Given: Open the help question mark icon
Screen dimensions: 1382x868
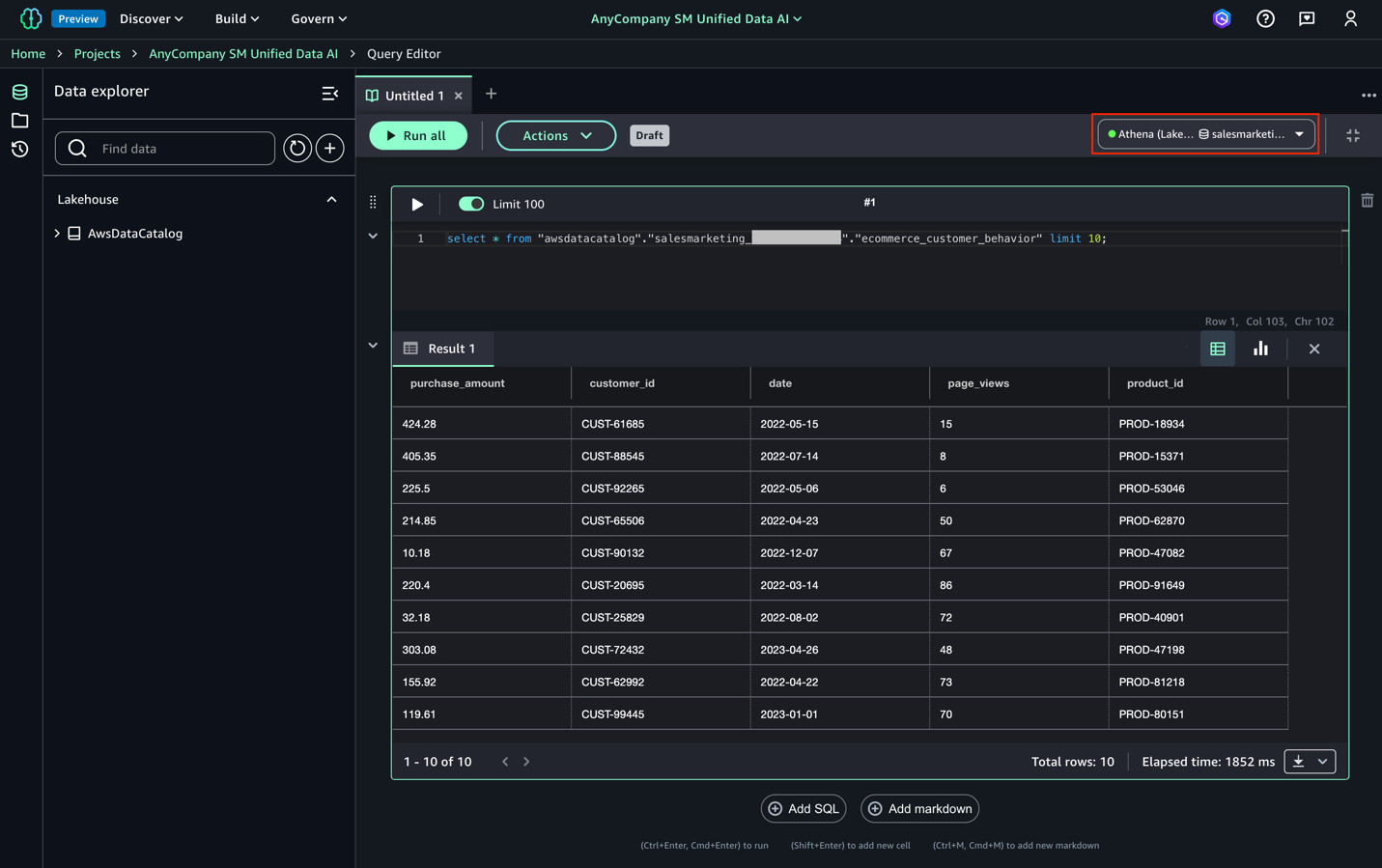Looking at the screenshot, I should pyautogui.click(x=1265, y=18).
